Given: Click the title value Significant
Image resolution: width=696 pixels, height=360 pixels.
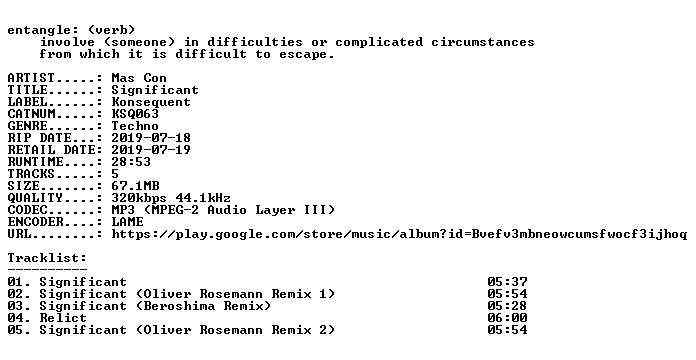Looking at the screenshot, I should [x=155, y=90].
